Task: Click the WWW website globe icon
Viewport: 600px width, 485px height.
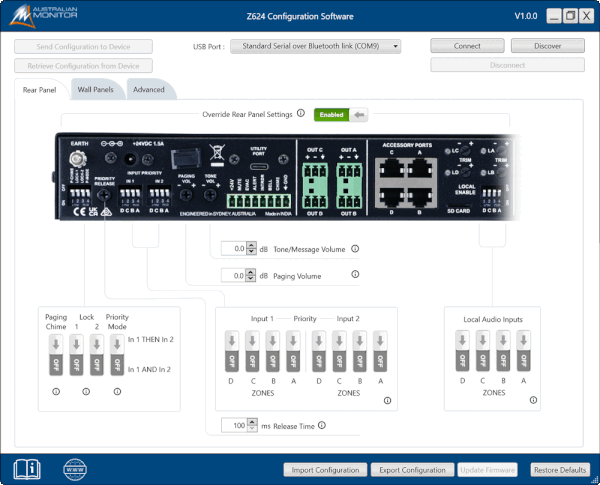Action: [x=74, y=467]
